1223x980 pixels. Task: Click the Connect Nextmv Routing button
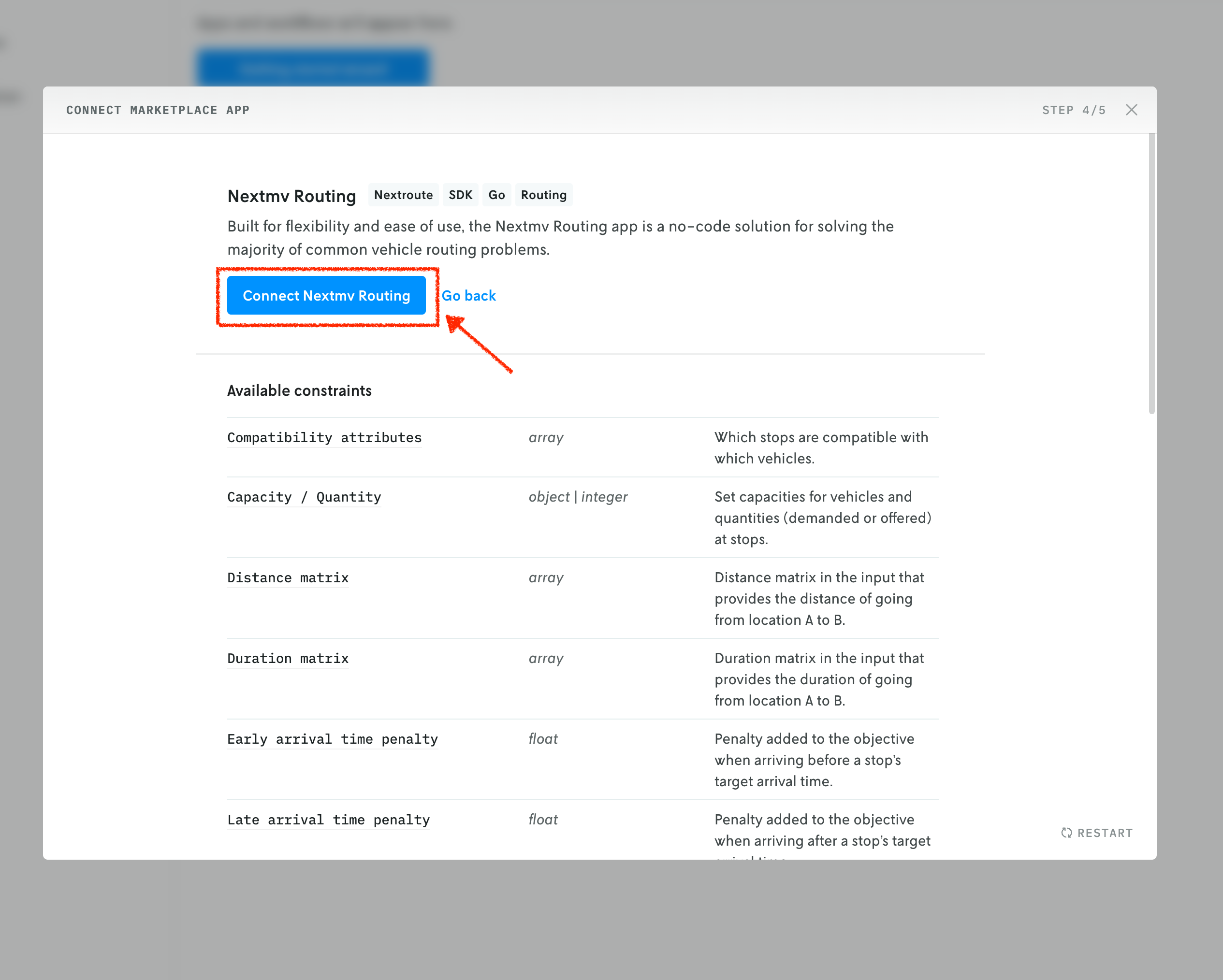pos(326,295)
